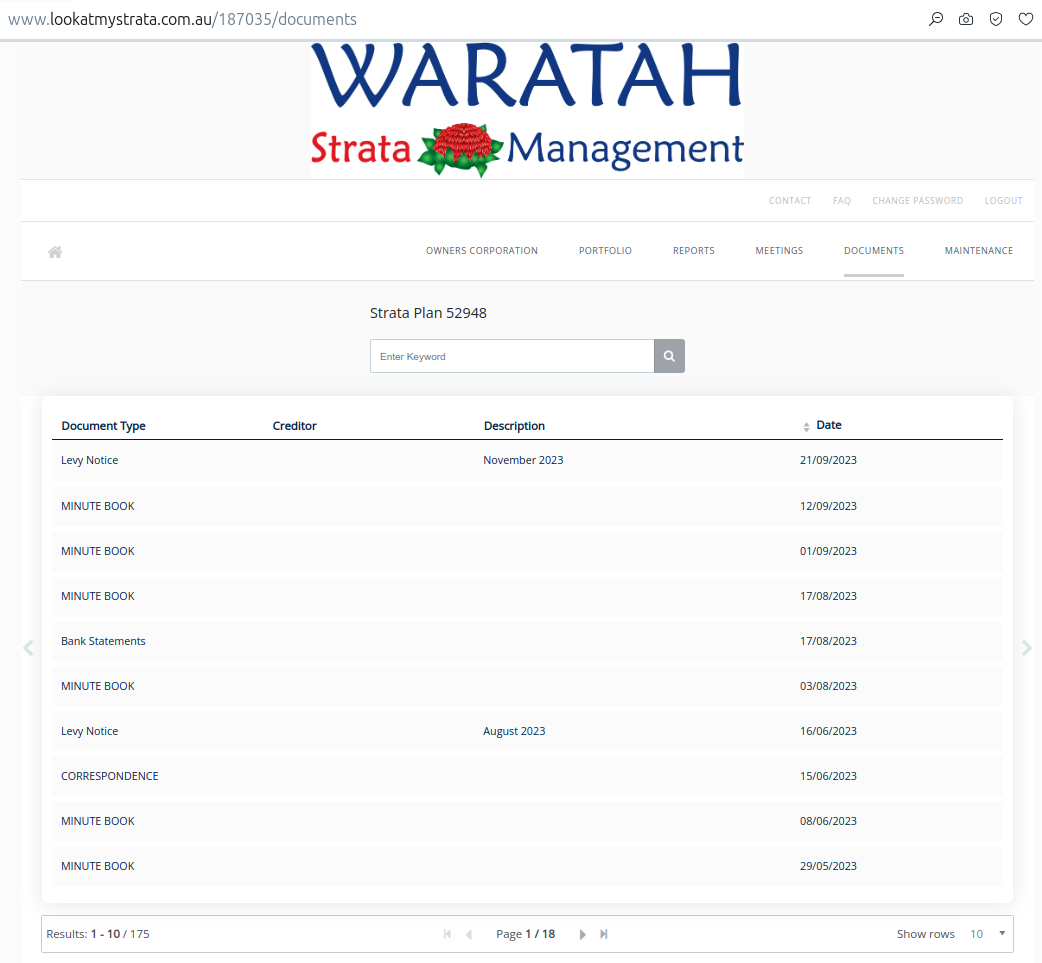Go to the previous results page arrow
This screenshot has height=963, width=1042.
(x=469, y=934)
